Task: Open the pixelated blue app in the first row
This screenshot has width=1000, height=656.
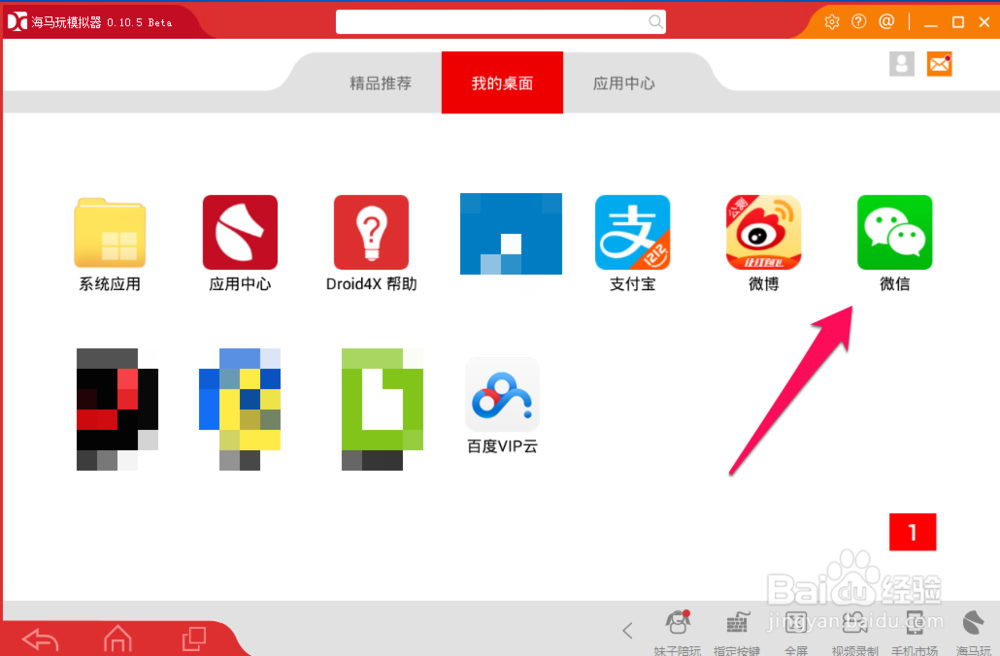Action: coord(511,234)
